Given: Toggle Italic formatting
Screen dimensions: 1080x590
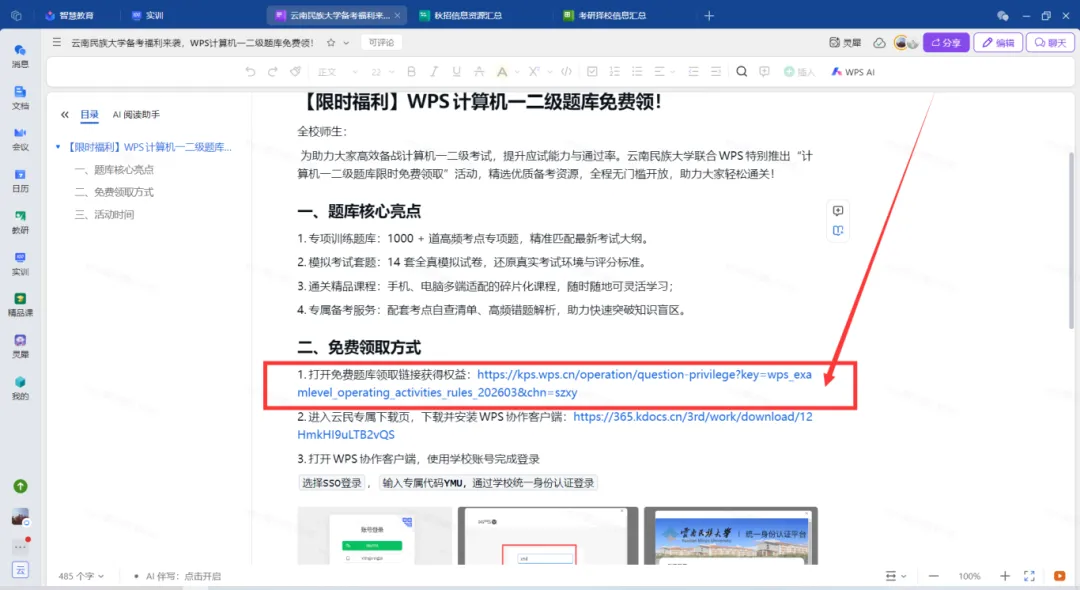Looking at the screenshot, I should pyautogui.click(x=434, y=72).
